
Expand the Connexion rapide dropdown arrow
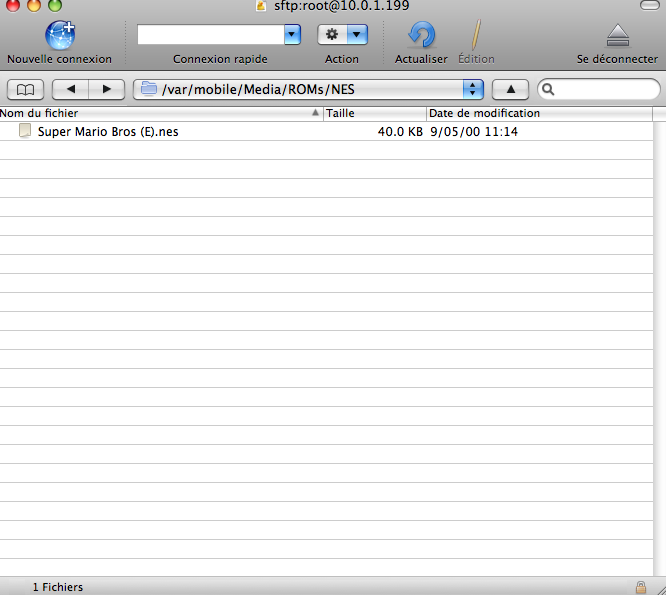(292, 34)
